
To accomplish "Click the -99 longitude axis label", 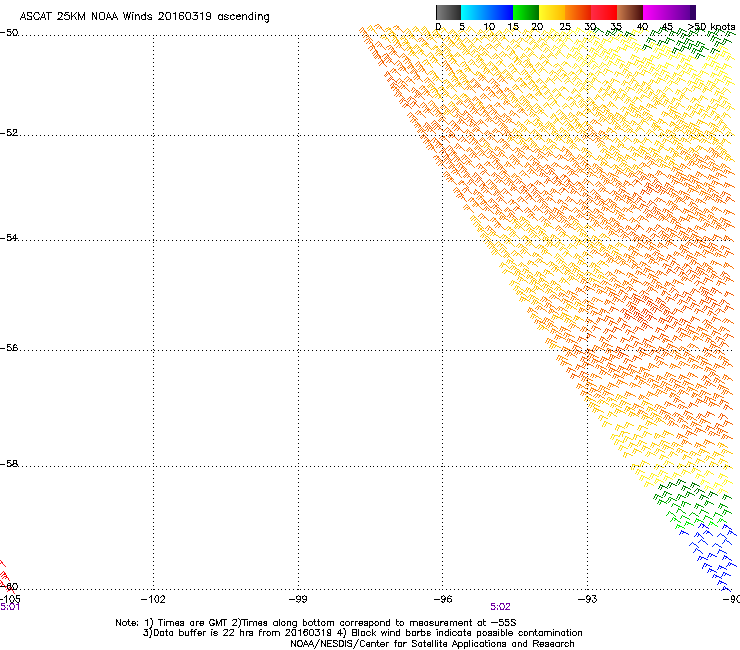I will 298,599.
